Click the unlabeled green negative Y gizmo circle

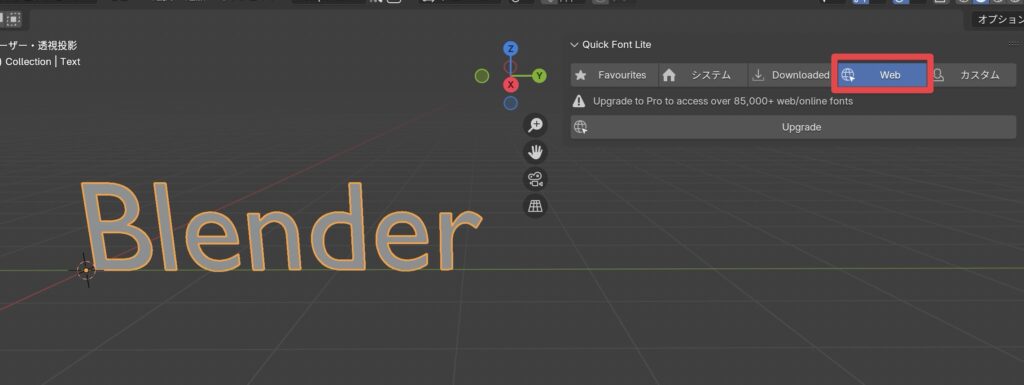(x=482, y=76)
